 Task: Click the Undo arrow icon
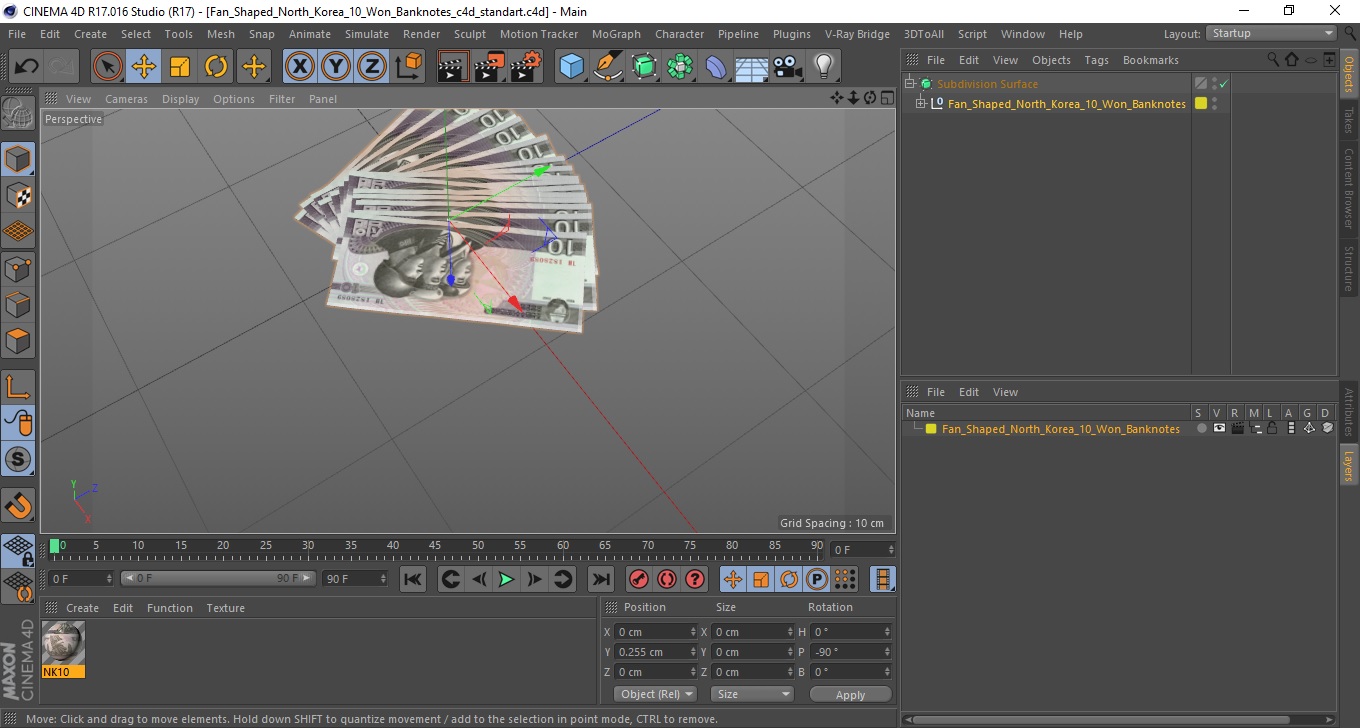coord(27,67)
